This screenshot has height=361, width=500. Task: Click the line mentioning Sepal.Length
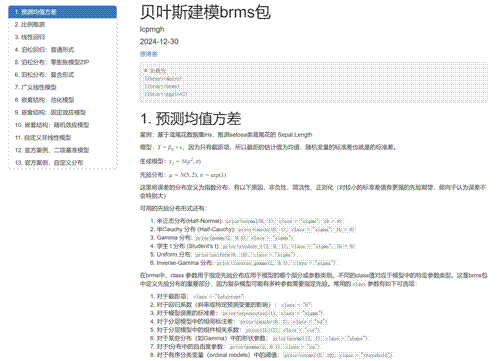[226, 135]
